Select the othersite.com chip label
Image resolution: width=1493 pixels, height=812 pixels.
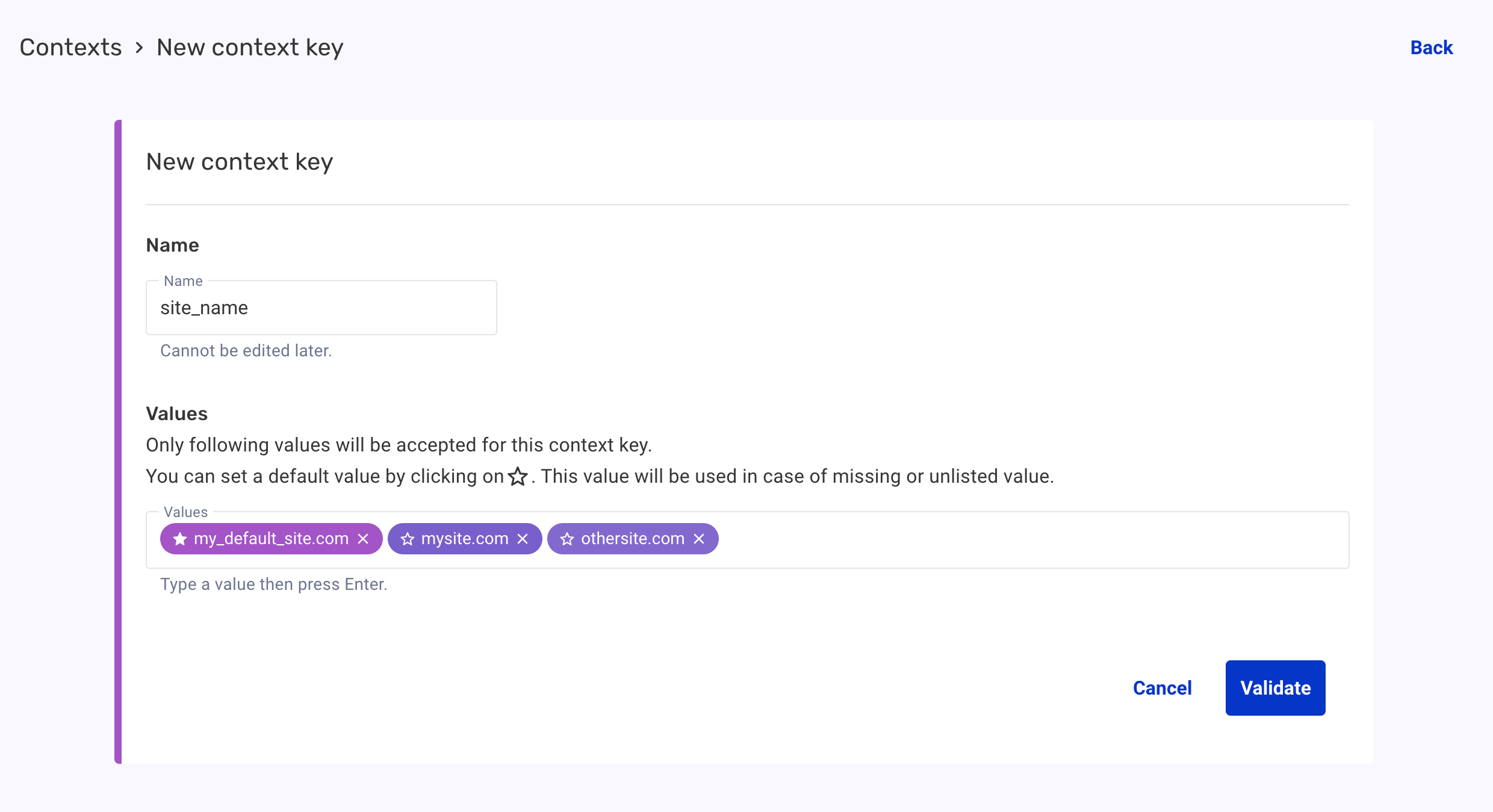pos(632,539)
